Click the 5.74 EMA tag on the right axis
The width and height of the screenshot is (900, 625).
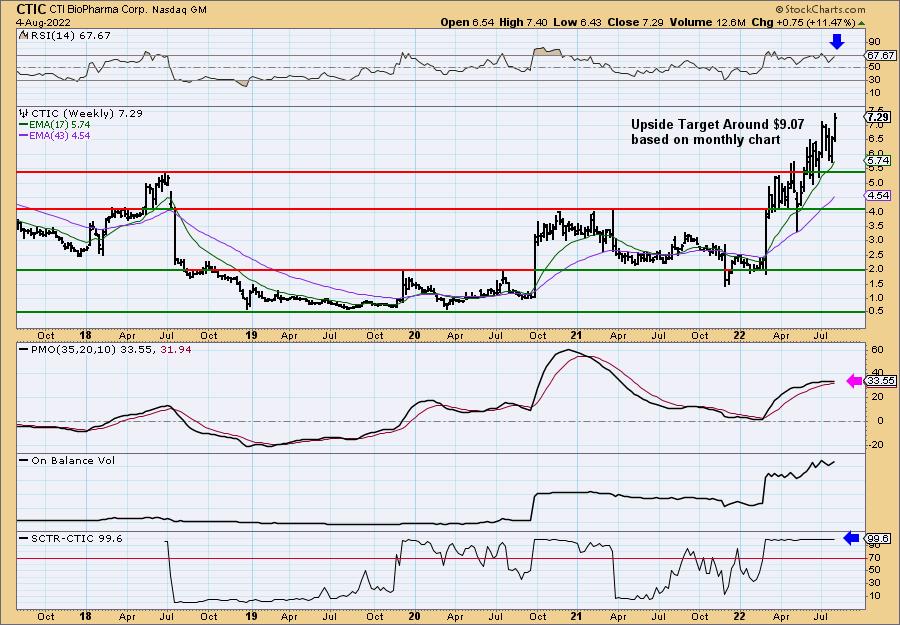(878, 161)
